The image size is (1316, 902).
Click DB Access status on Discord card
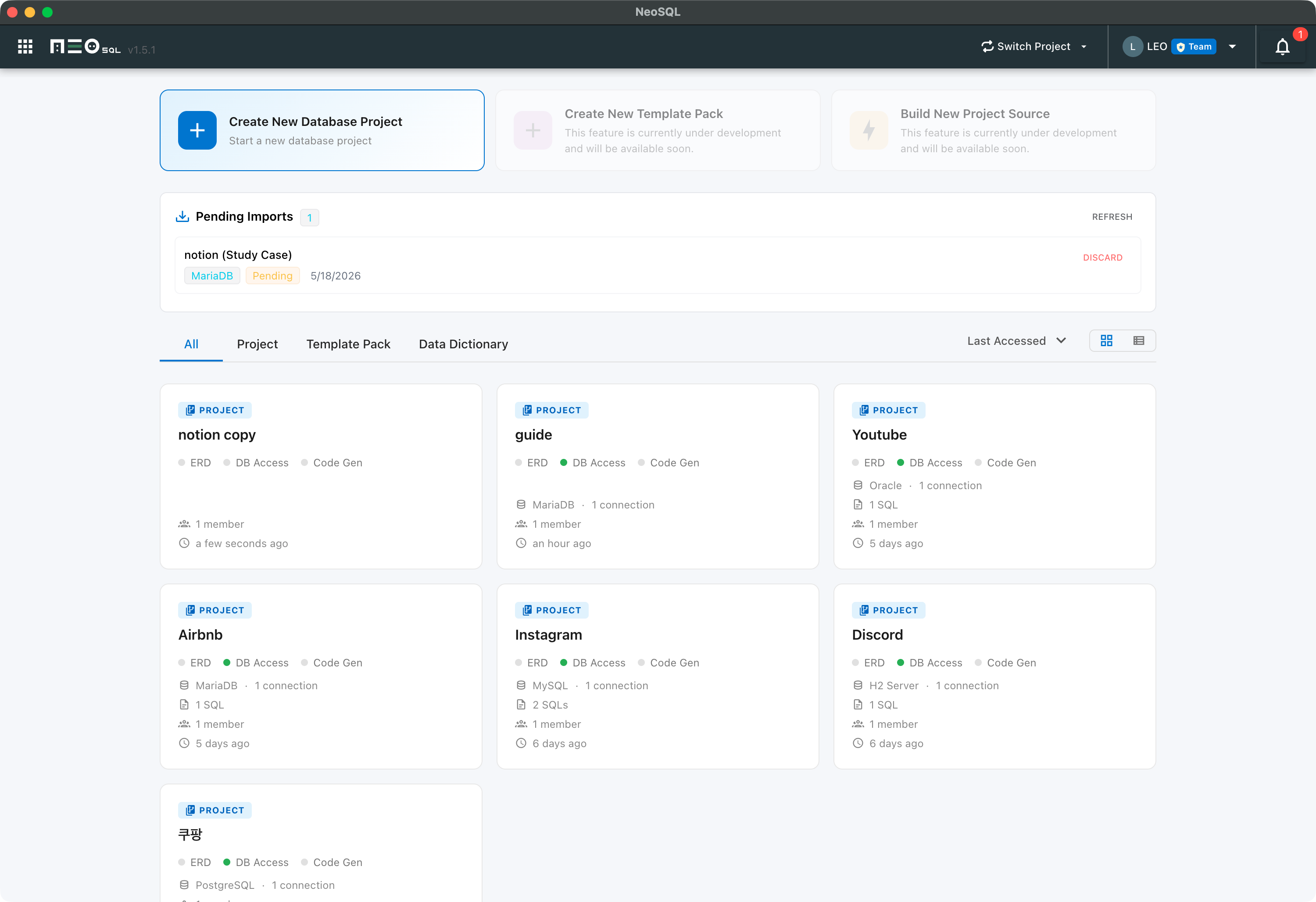[930, 662]
